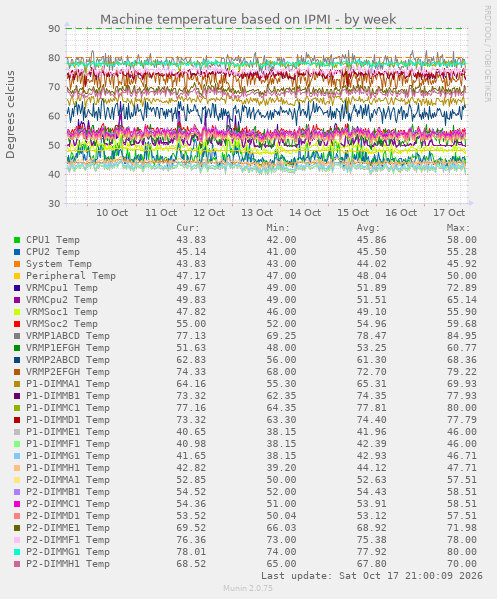Click P2-DIMMG1 average value 77.92

pyautogui.click(x=372, y=552)
